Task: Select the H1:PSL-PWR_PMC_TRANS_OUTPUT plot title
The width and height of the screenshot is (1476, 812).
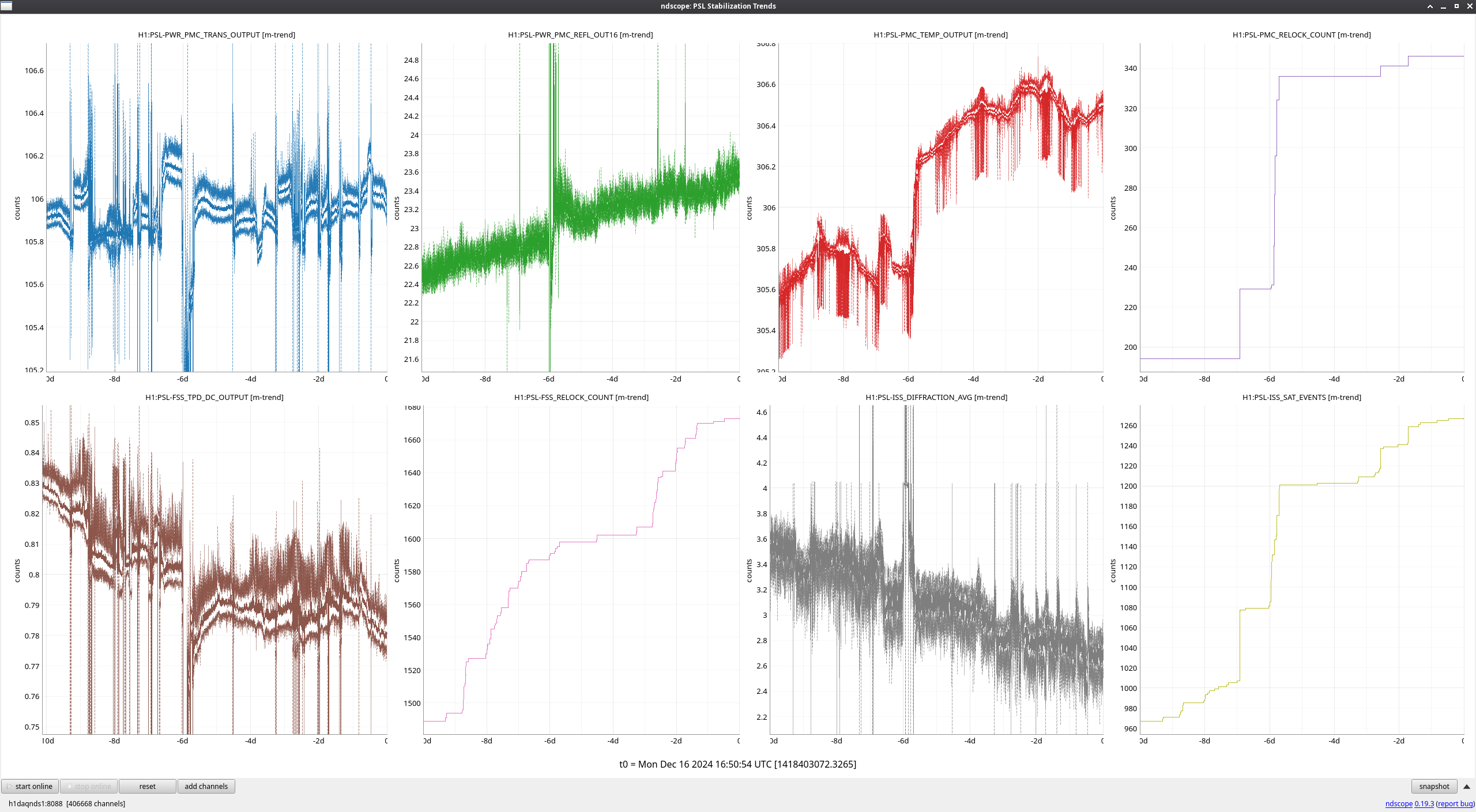Action: (x=216, y=35)
